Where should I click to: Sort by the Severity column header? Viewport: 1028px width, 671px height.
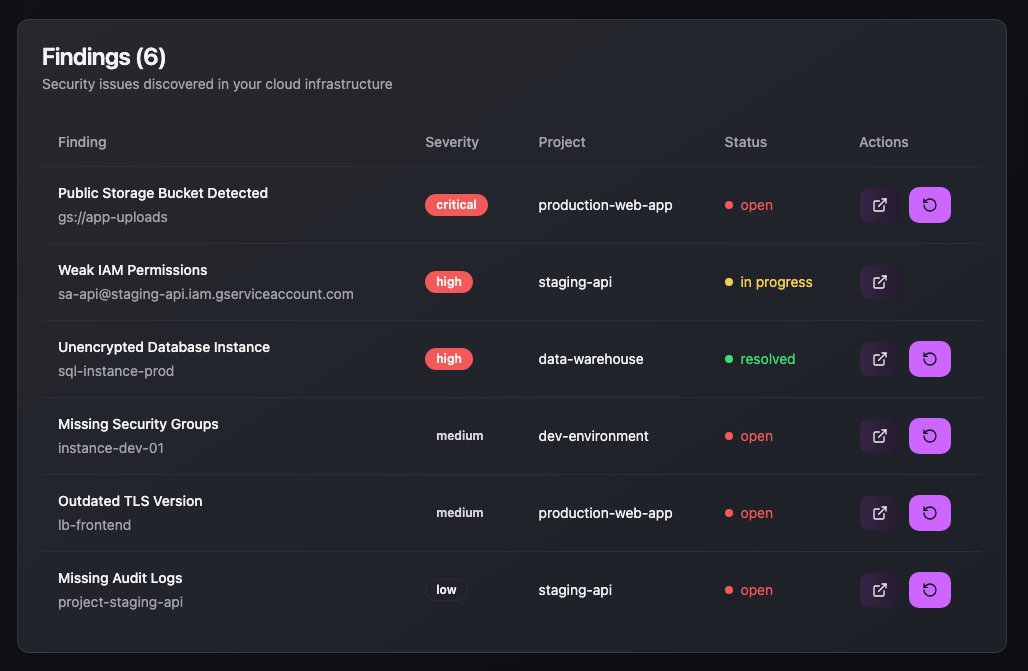point(451,142)
